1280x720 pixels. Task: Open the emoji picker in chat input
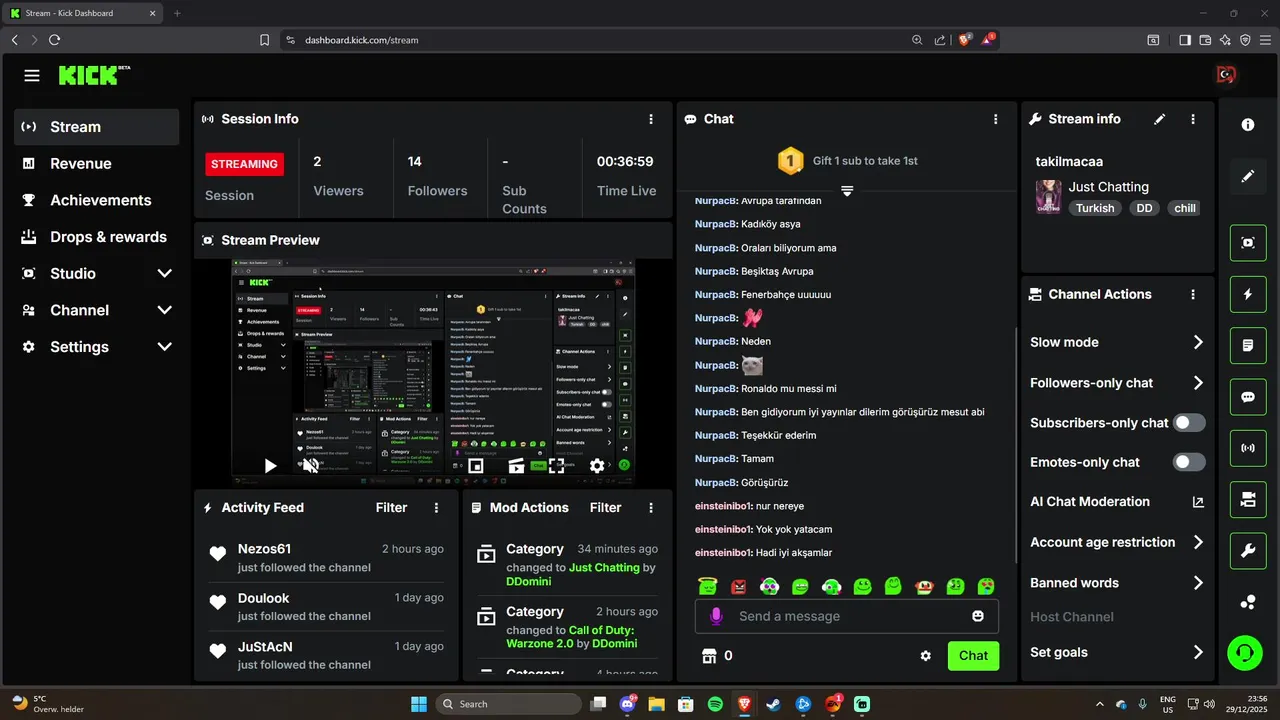click(978, 616)
